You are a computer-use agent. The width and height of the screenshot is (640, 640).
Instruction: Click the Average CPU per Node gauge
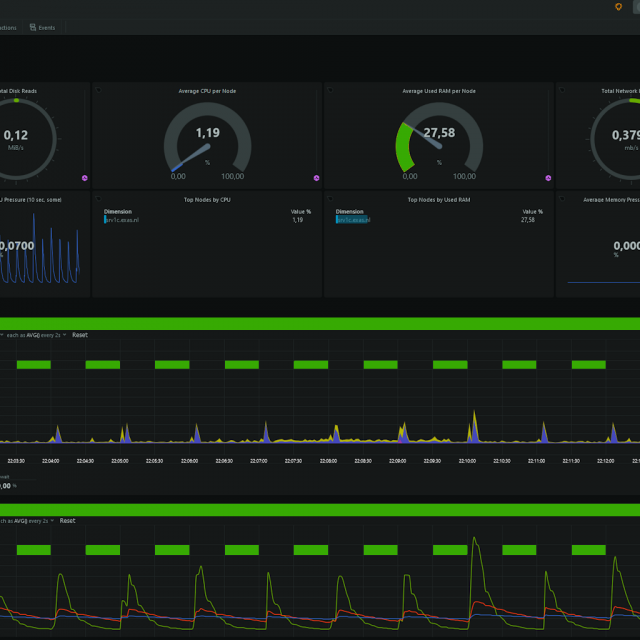[x=207, y=139]
